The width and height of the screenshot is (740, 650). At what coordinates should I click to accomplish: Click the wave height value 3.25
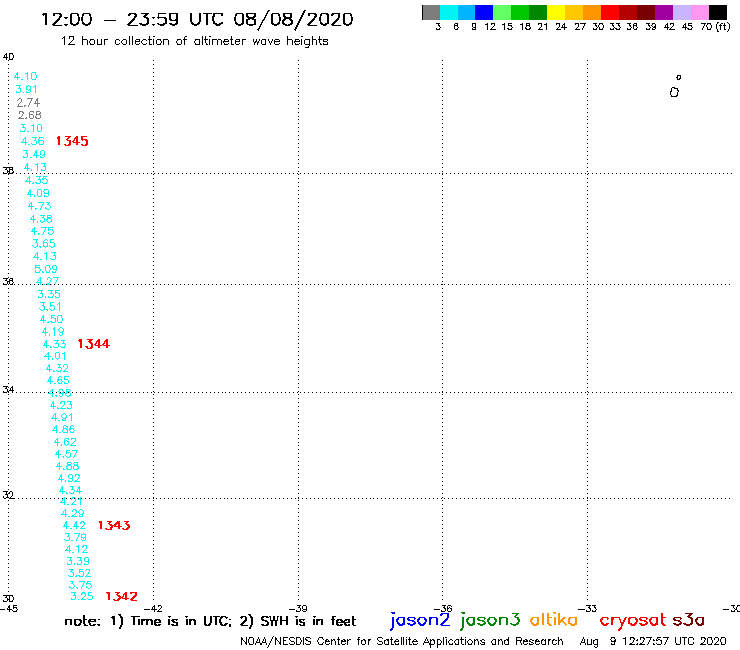coord(82,597)
